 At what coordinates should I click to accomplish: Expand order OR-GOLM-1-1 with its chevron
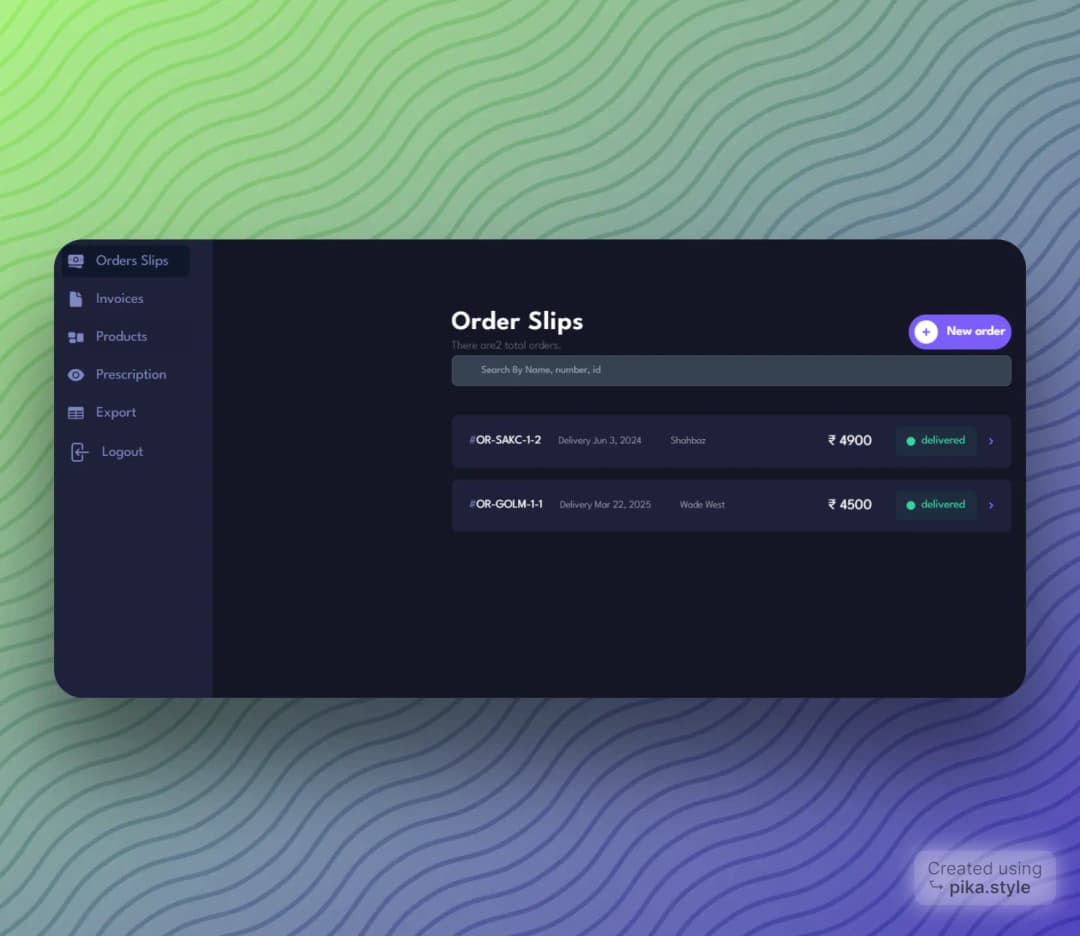coord(991,506)
